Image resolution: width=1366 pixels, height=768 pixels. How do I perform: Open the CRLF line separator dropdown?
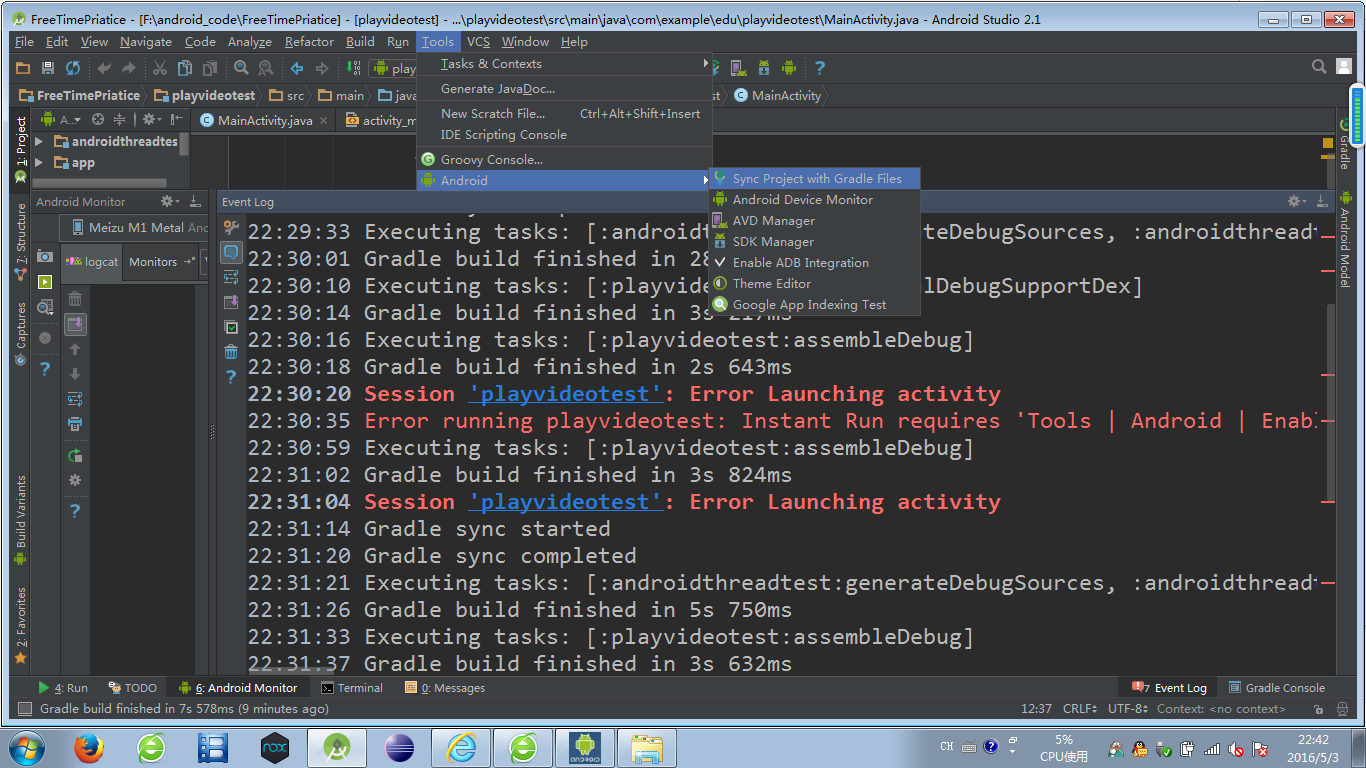tap(1080, 709)
